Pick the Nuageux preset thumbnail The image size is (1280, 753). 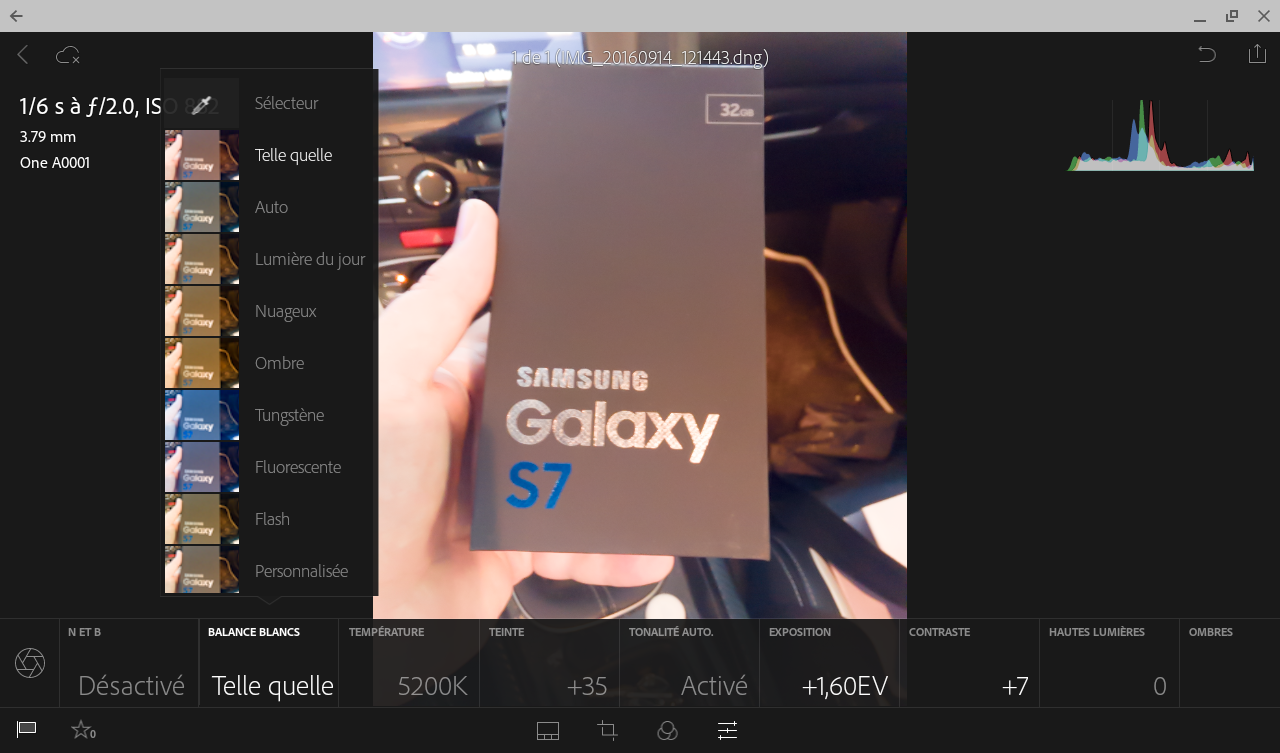202,311
